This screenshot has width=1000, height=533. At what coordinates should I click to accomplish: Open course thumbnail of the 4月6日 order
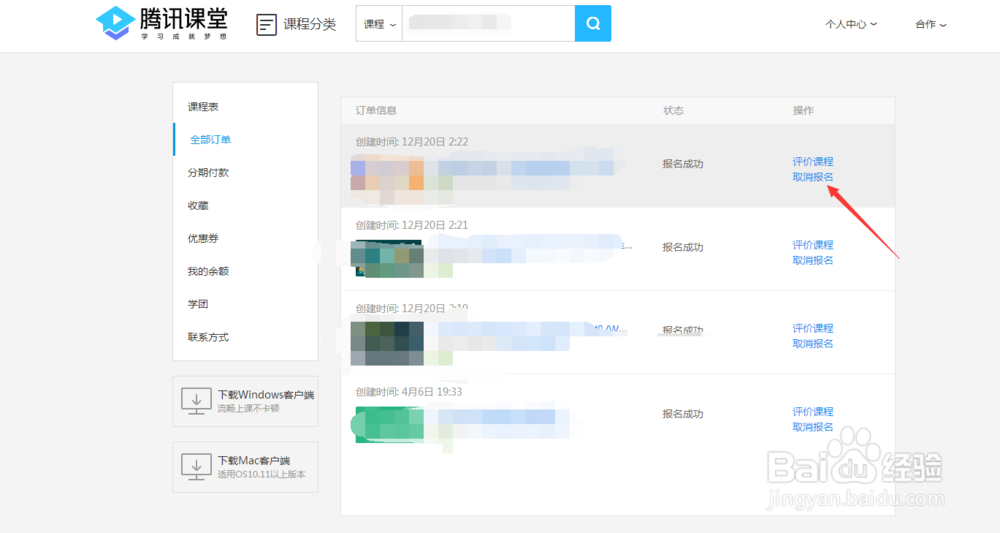tap(387, 425)
